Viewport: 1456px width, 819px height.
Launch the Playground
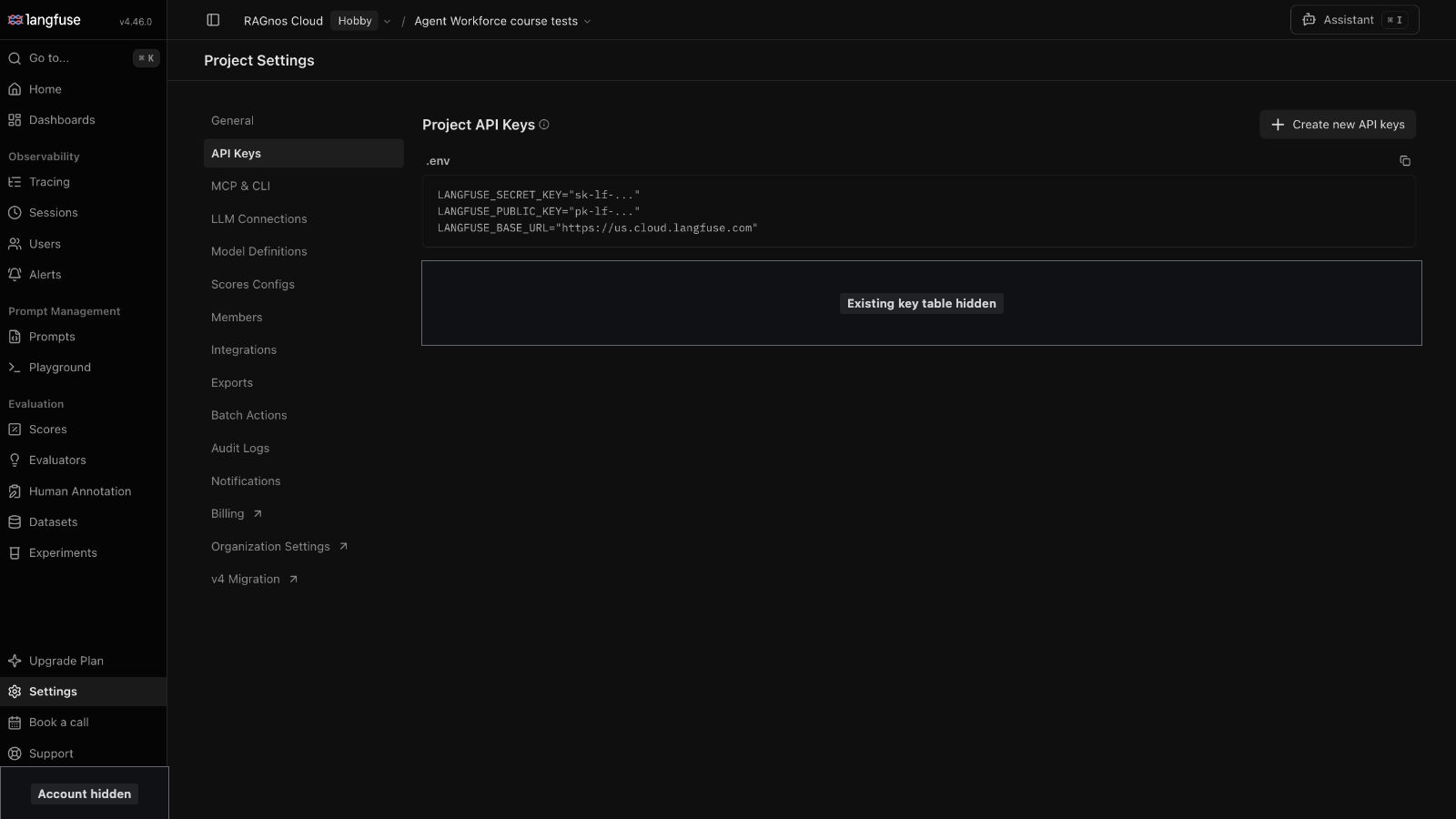click(x=84, y=368)
